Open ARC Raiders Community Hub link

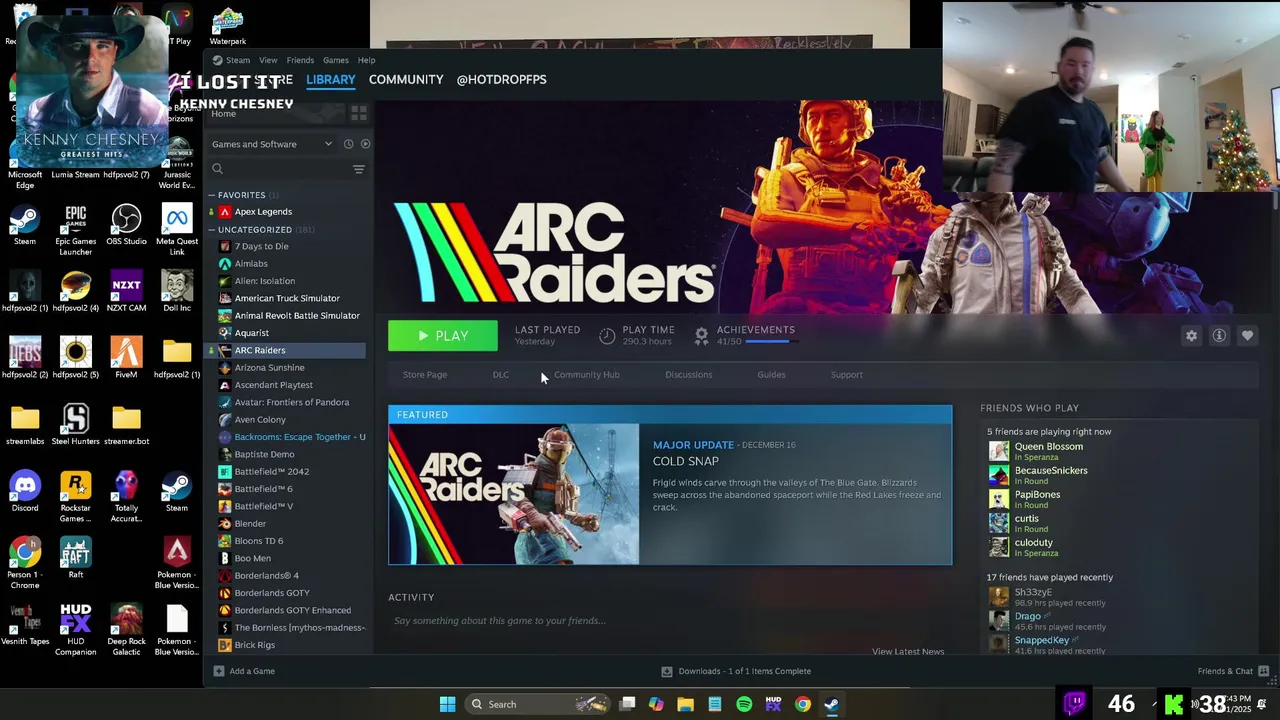pos(587,375)
